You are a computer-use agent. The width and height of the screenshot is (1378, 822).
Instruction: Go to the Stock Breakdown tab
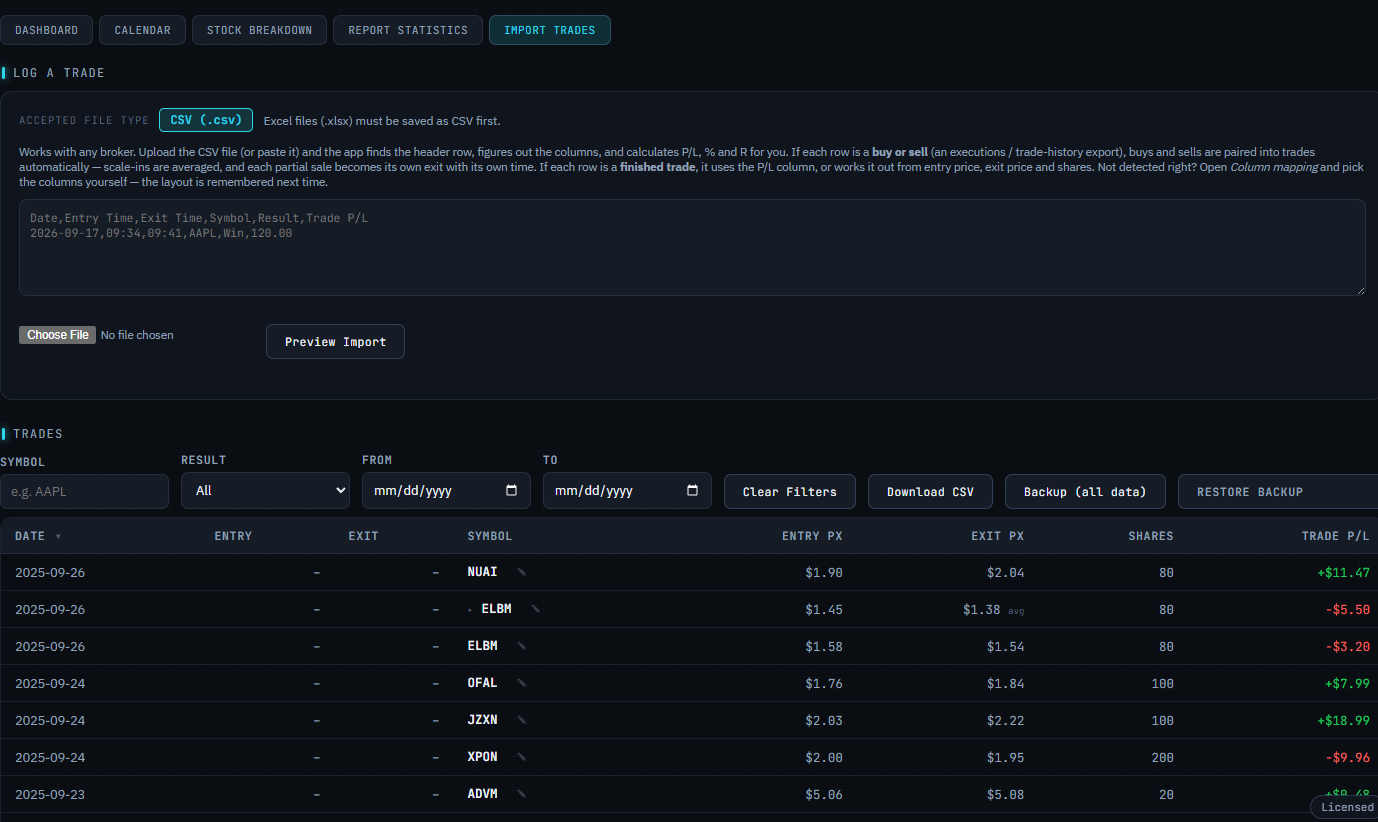pos(259,30)
